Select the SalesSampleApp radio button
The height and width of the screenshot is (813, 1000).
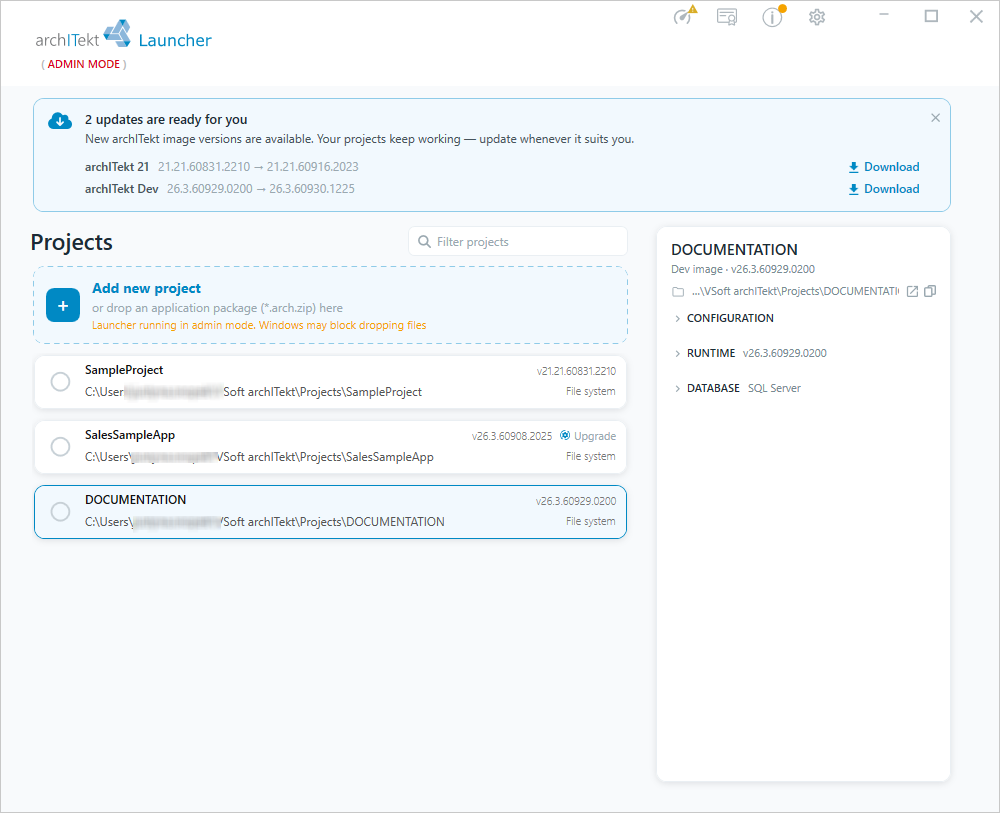coord(61,447)
